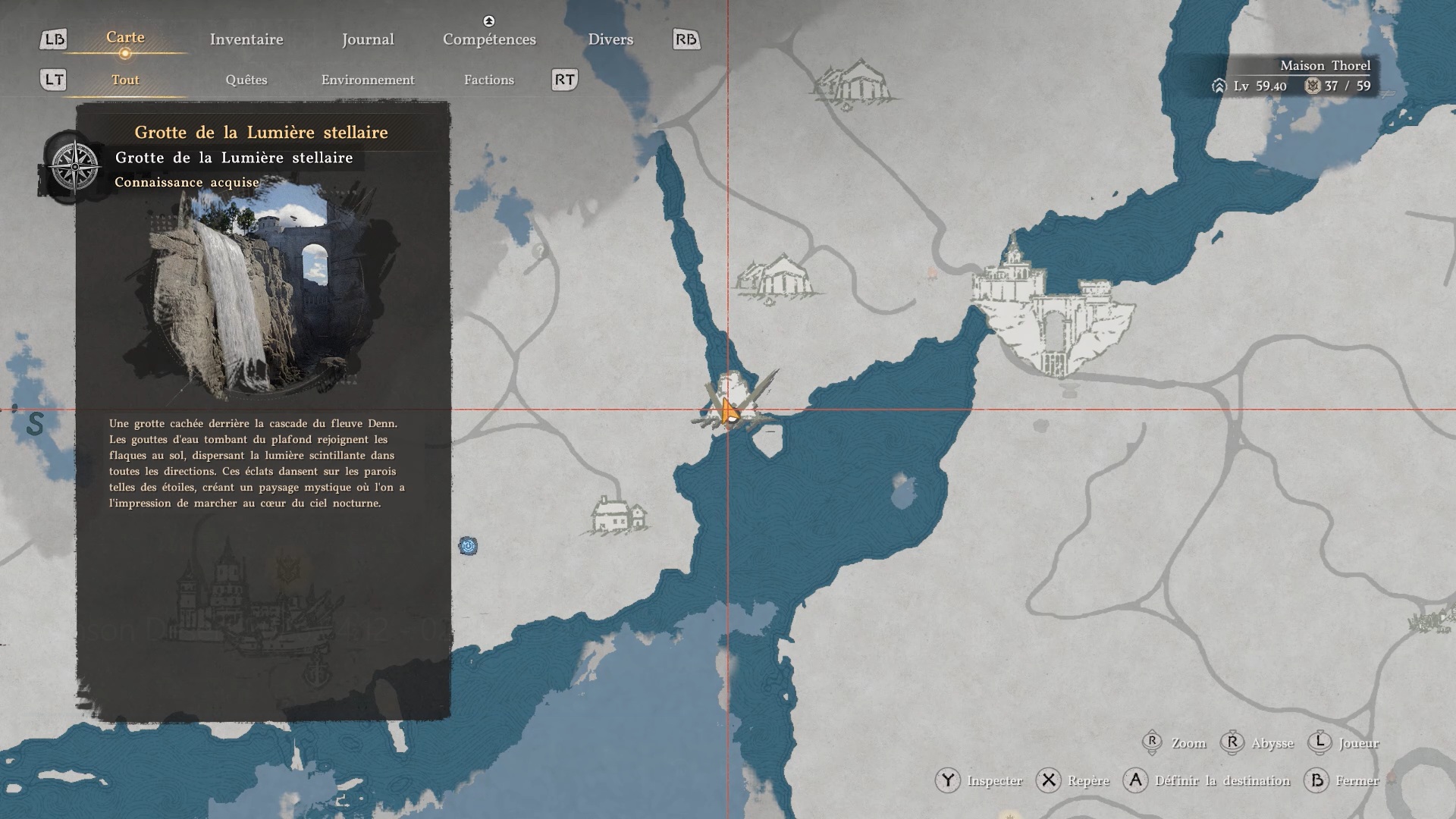
Task: Select the small farmhouse map icon
Action: click(619, 515)
